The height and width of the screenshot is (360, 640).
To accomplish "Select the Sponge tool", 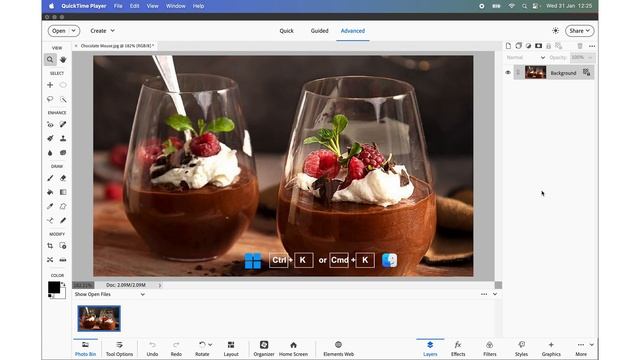I will [63, 153].
